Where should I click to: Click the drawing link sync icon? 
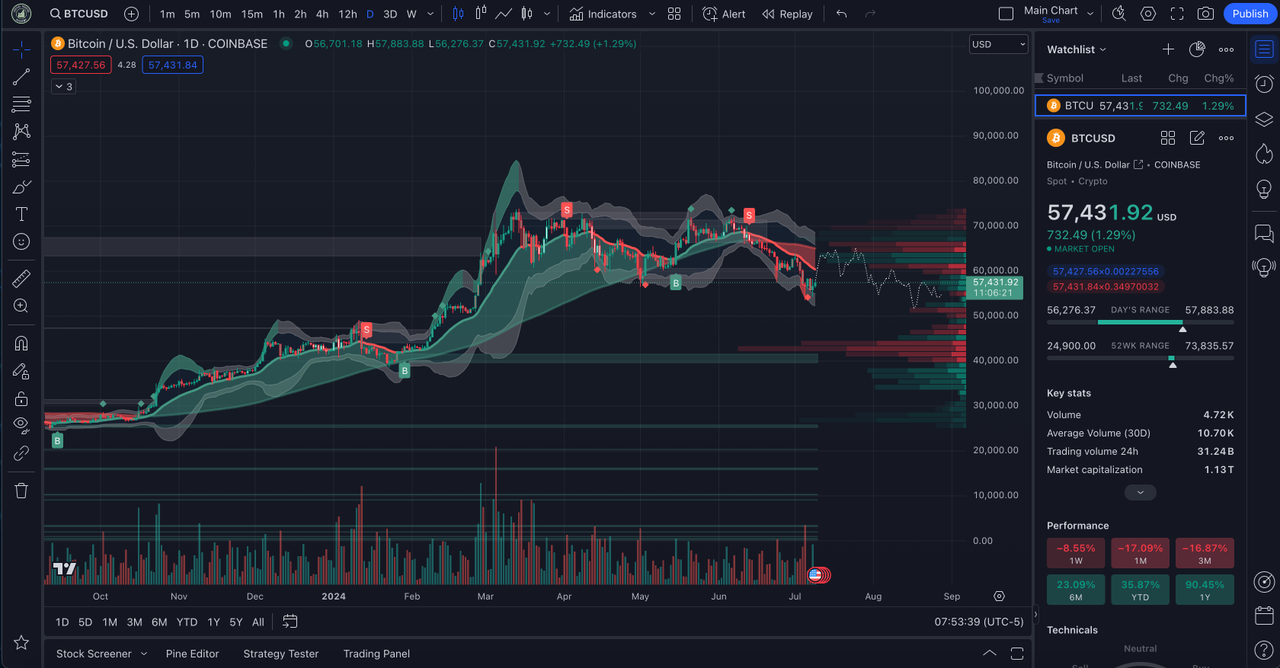pos(21,453)
